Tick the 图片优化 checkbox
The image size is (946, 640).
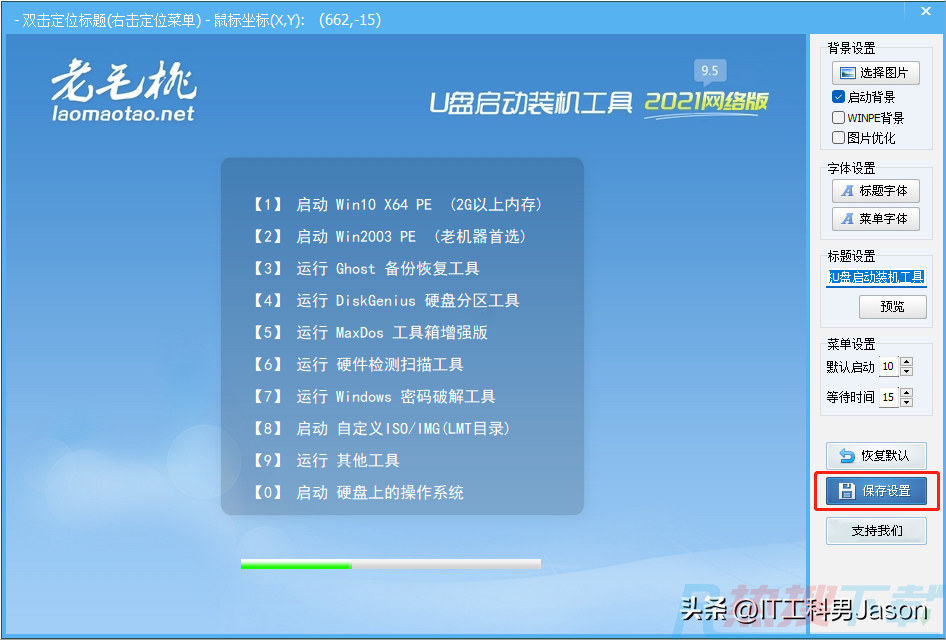838,138
